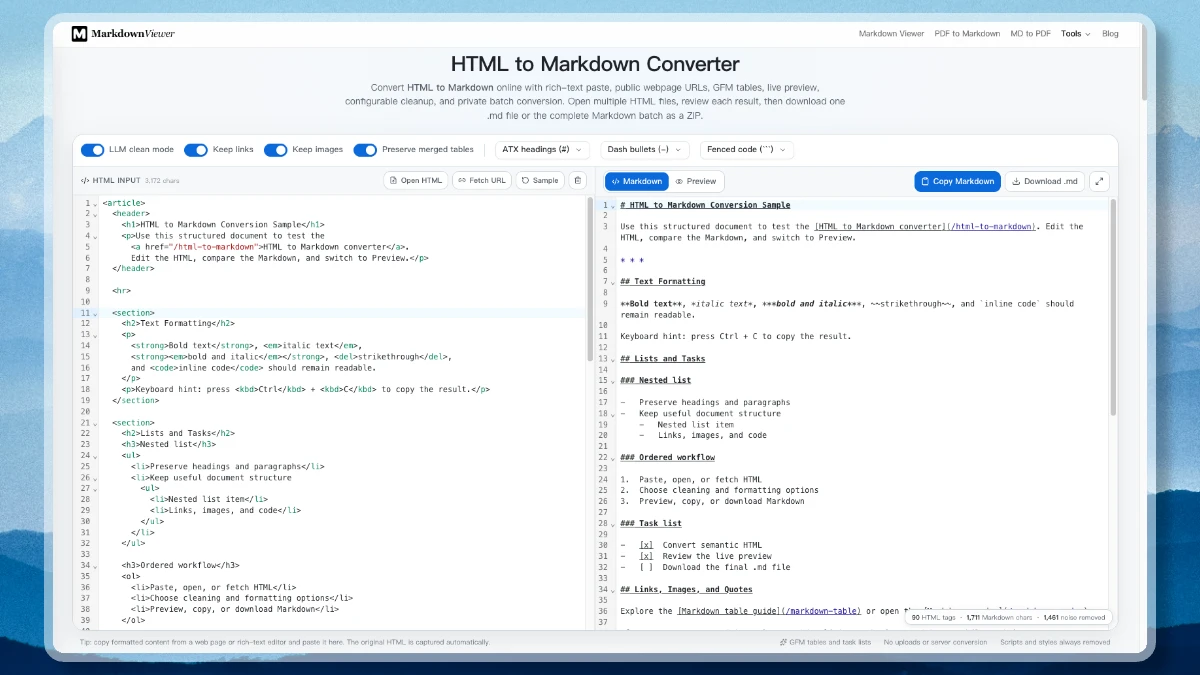
Task: Collapse Nested list fold in Markdown pane
Action: 612,381
